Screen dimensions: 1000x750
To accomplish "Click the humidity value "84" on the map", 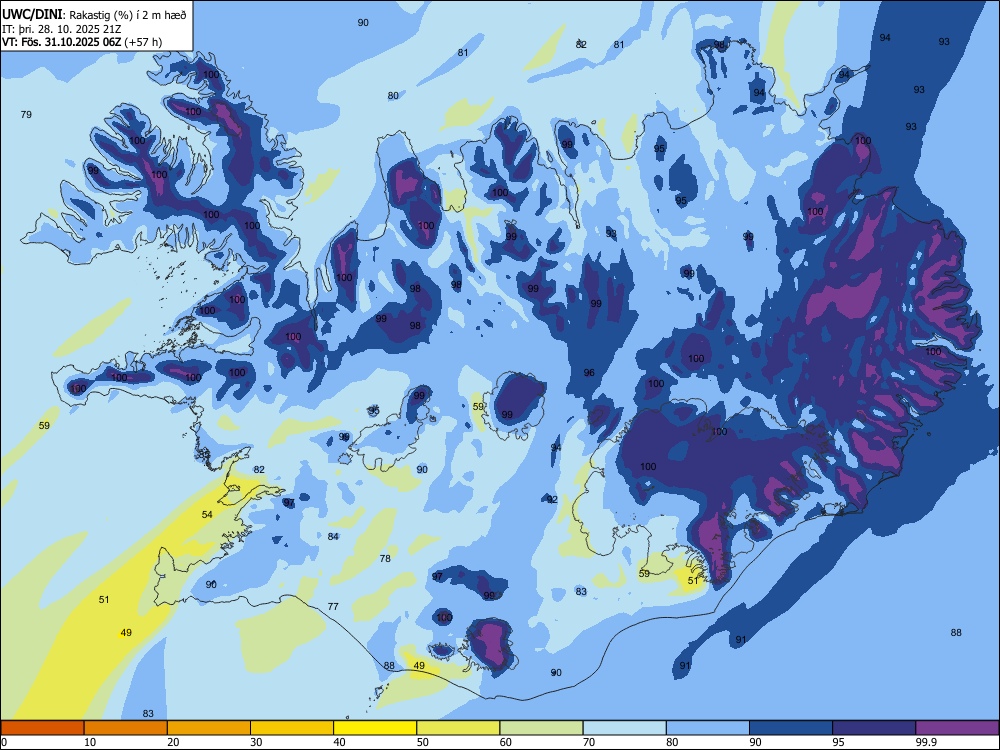I will [333, 536].
